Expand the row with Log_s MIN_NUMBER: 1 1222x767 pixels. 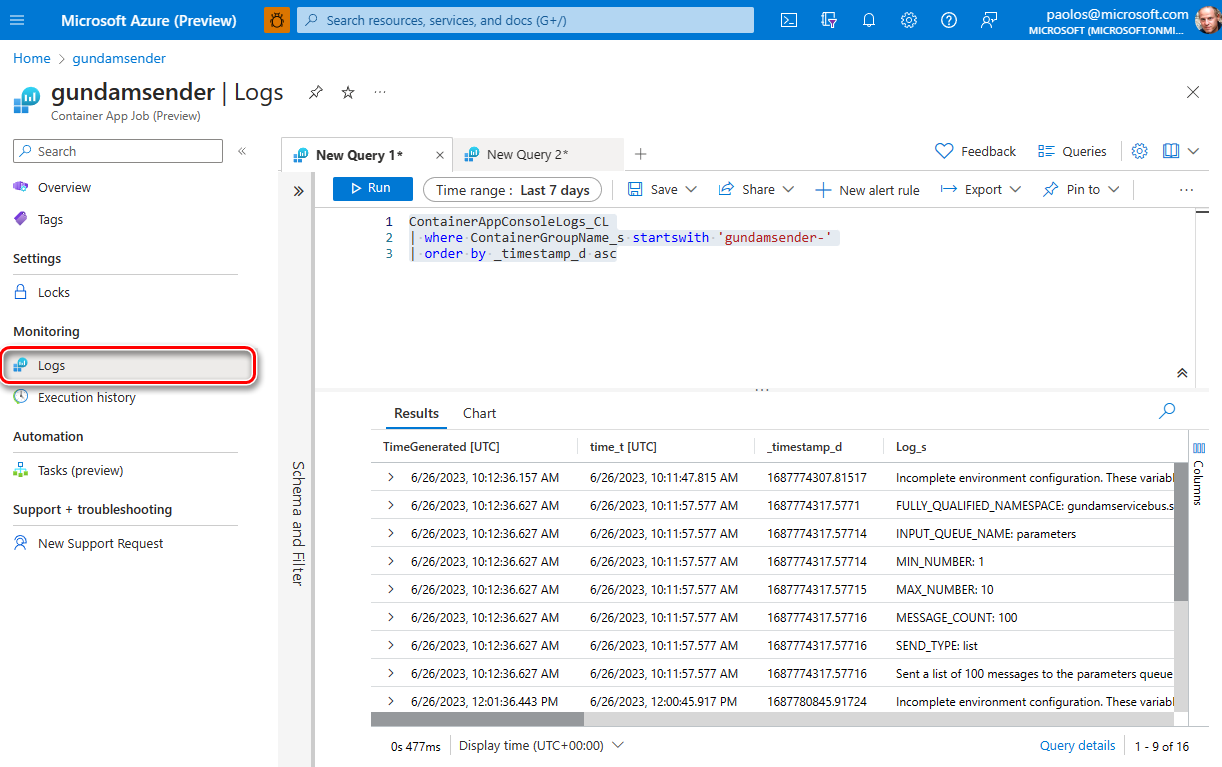pos(391,561)
